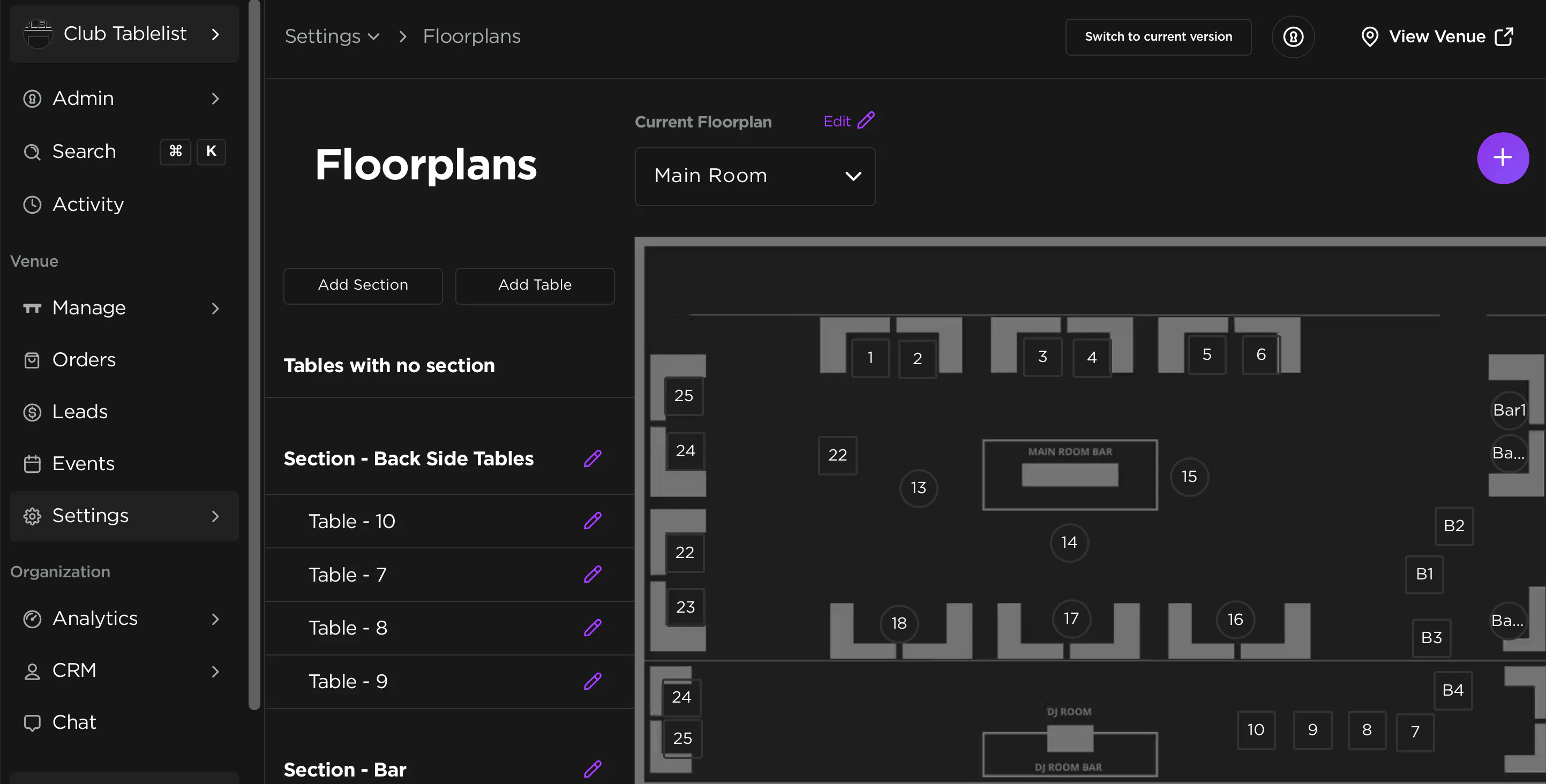Open the Main Room floorplan dropdown
The image size is (1546, 784).
754,176
